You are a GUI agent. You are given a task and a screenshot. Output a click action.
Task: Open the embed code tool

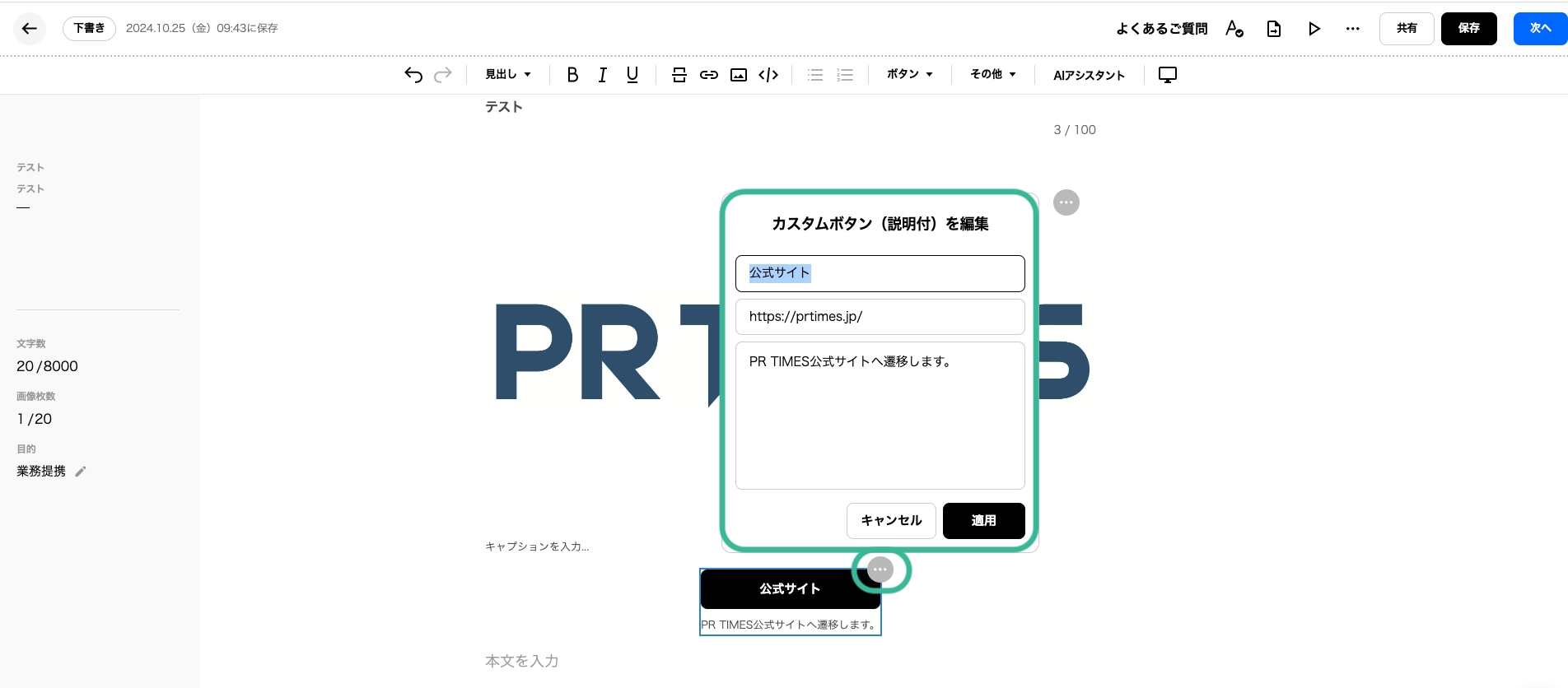point(768,75)
